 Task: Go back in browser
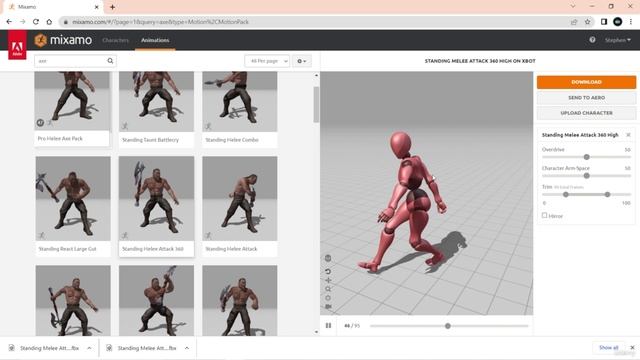9,22
